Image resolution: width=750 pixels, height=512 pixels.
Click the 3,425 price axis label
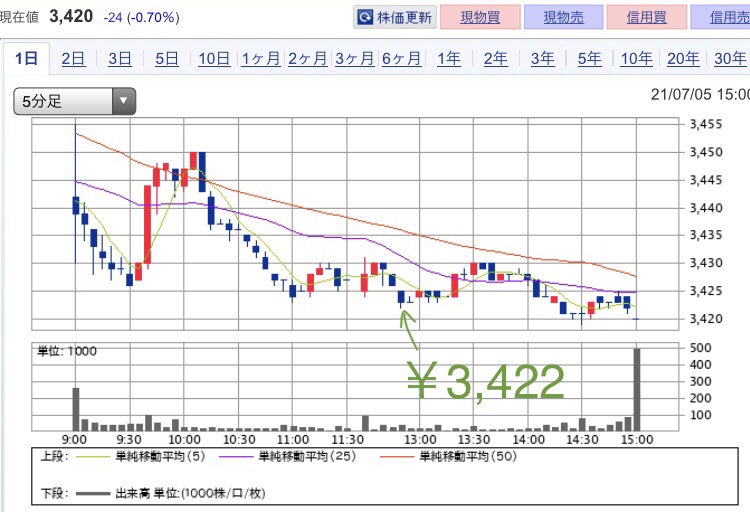point(706,291)
